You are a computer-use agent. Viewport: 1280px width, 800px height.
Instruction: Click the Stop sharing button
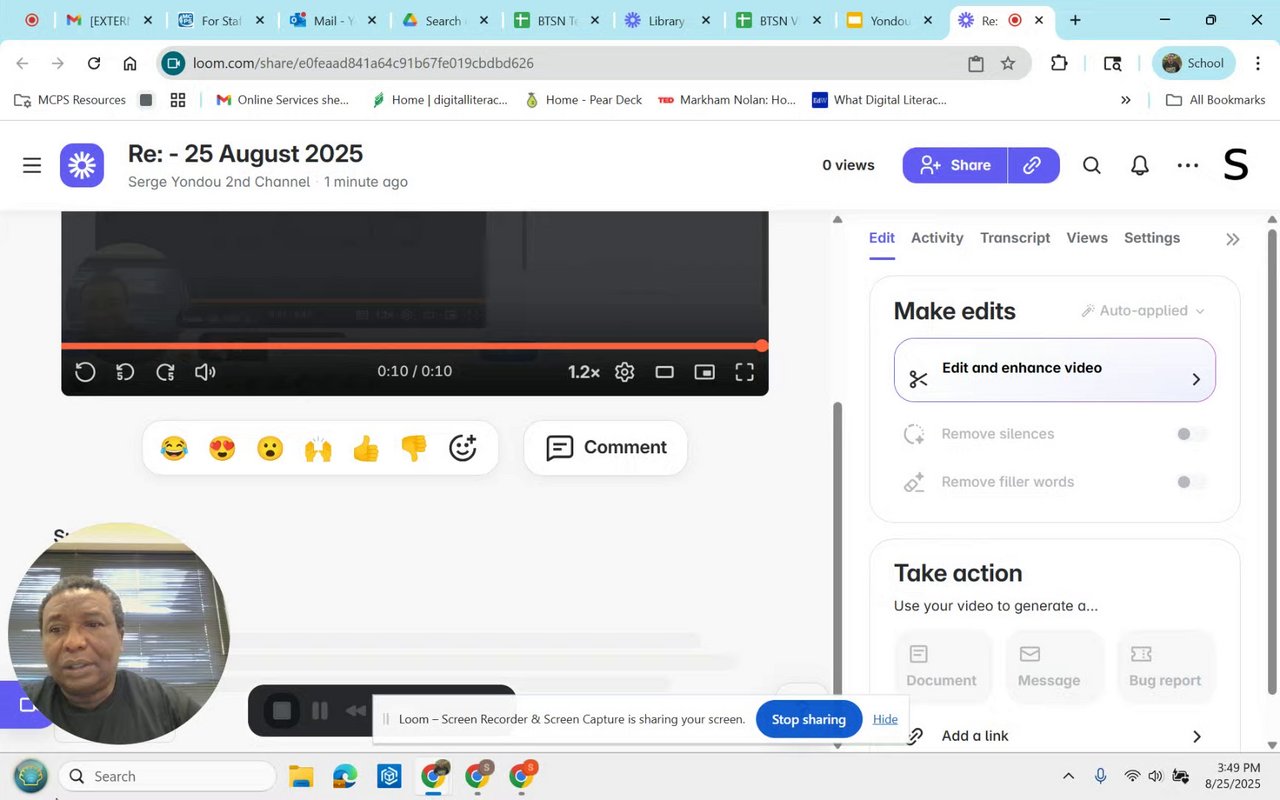[809, 719]
